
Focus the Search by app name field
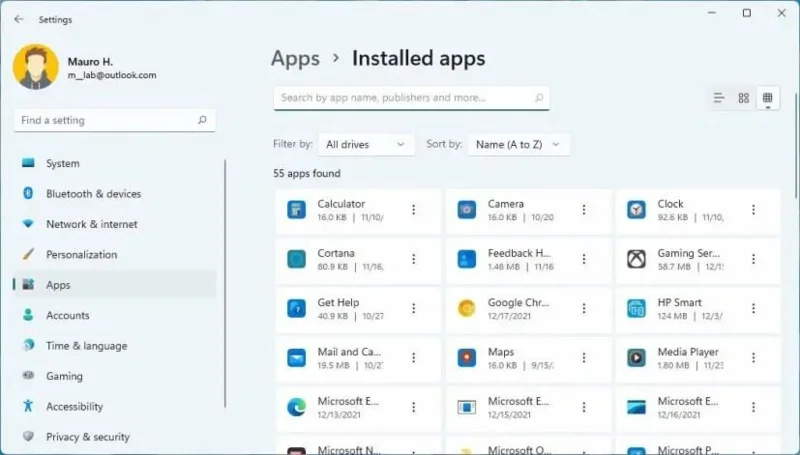pyautogui.click(x=411, y=98)
